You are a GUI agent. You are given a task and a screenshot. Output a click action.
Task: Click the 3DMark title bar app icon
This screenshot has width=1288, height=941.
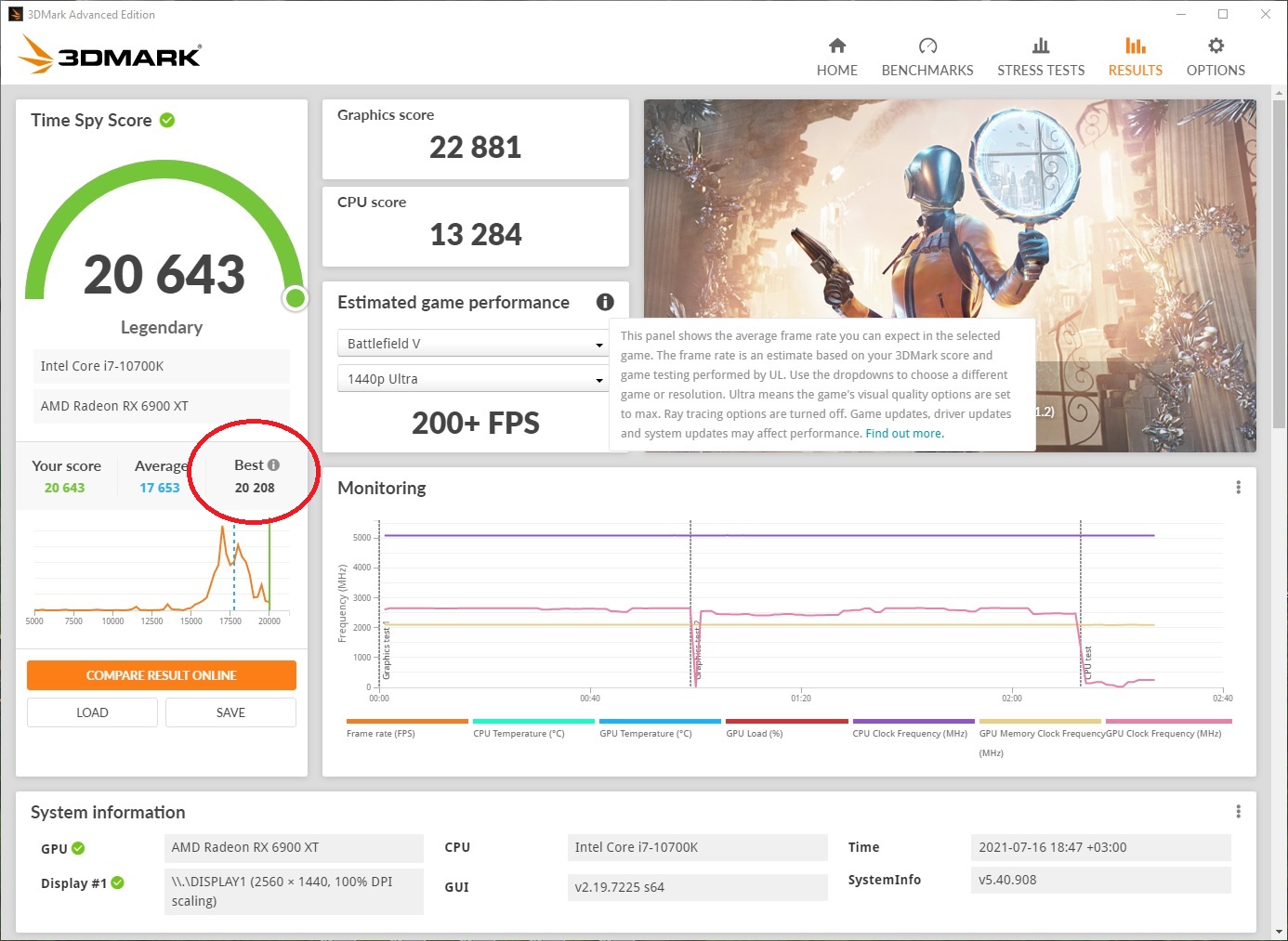click(x=15, y=14)
